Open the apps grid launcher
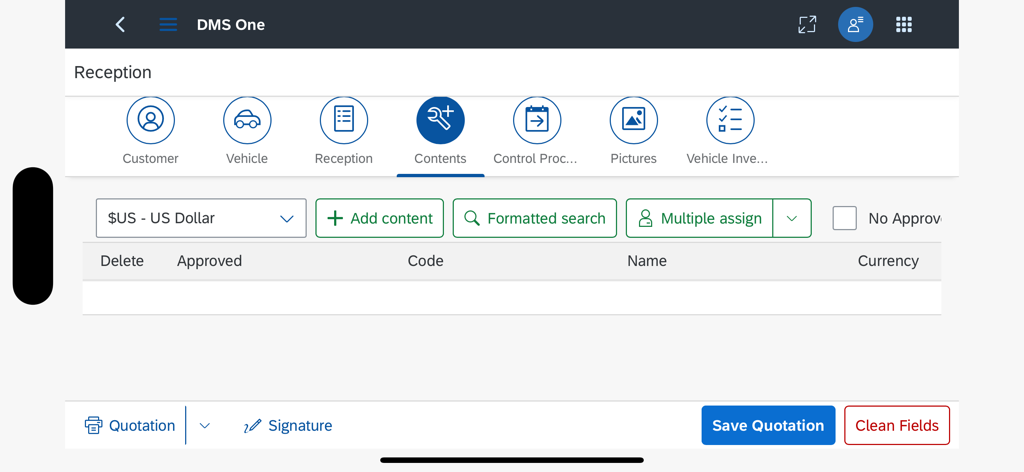Viewport: 1024px width, 472px height. [x=904, y=25]
